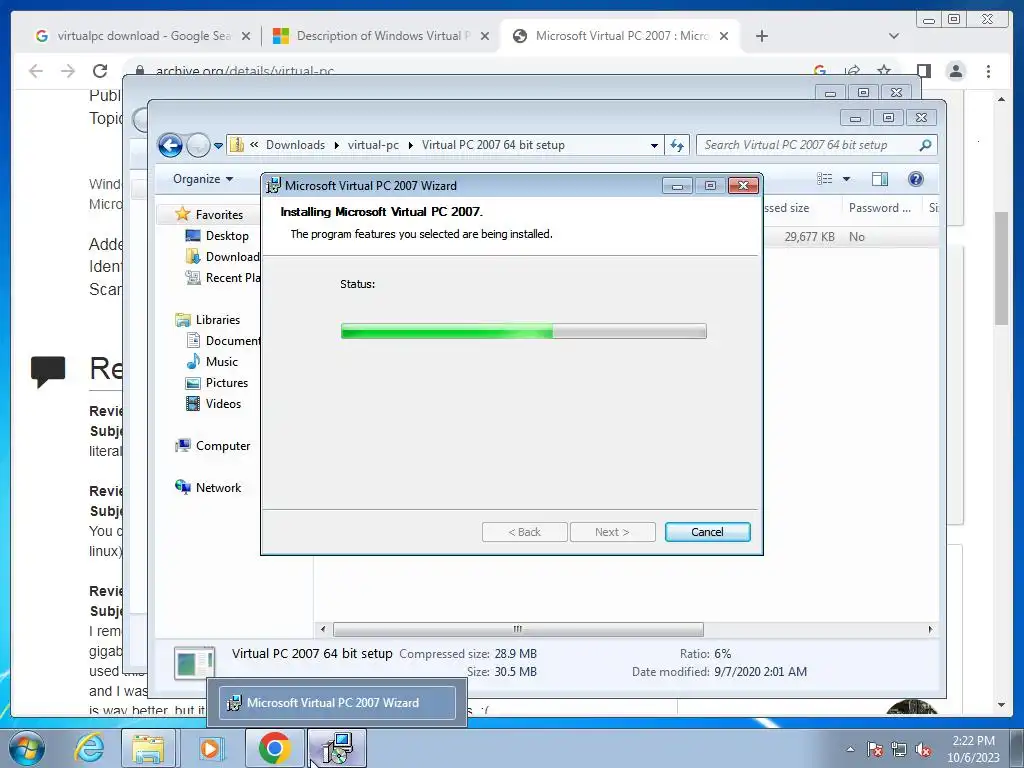Open Explorer help question mark icon
The image size is (1024, 768).
tap(916, 179)
